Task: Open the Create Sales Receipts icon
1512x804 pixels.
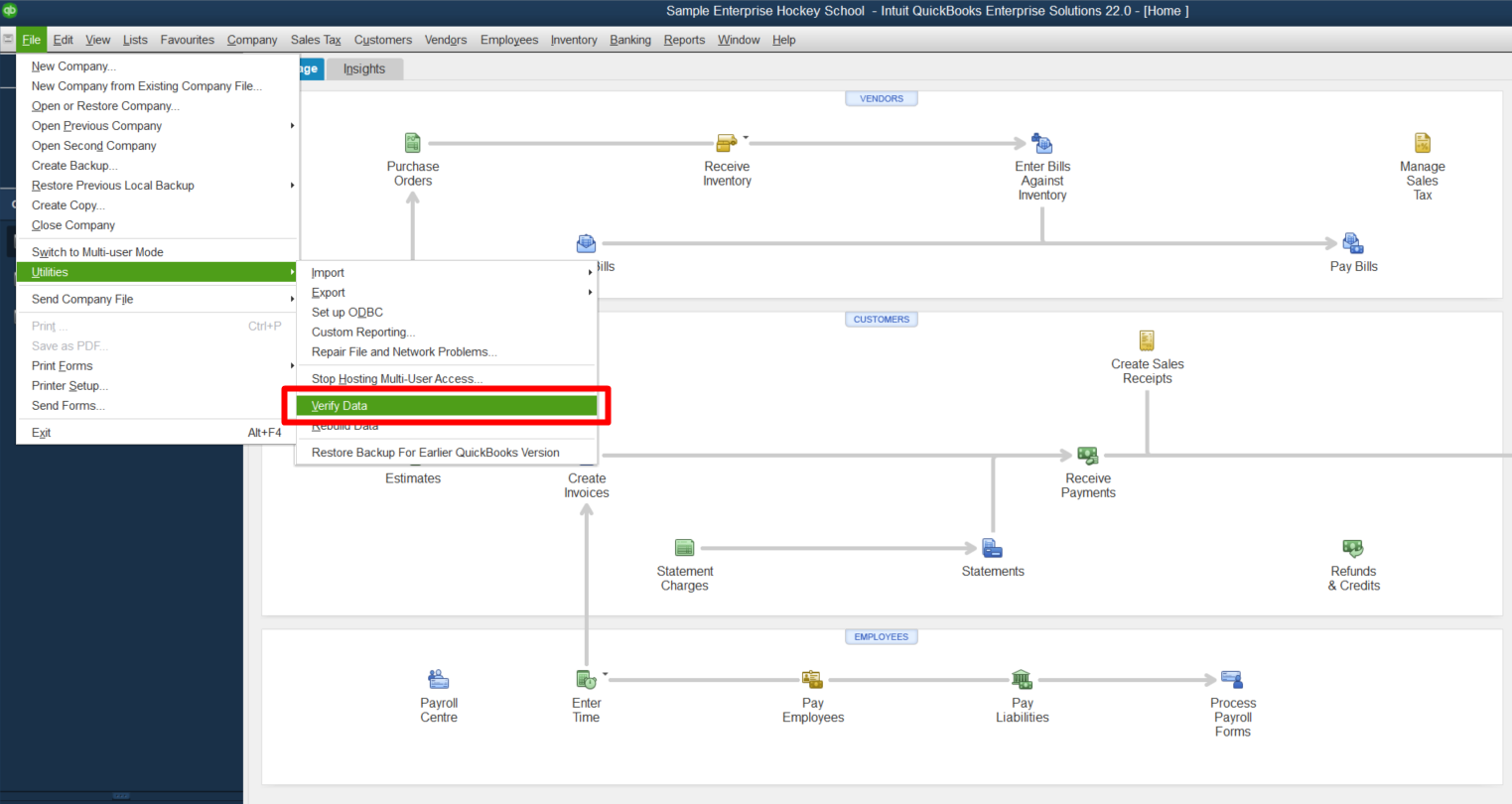Action: (x=1147, y=340)
